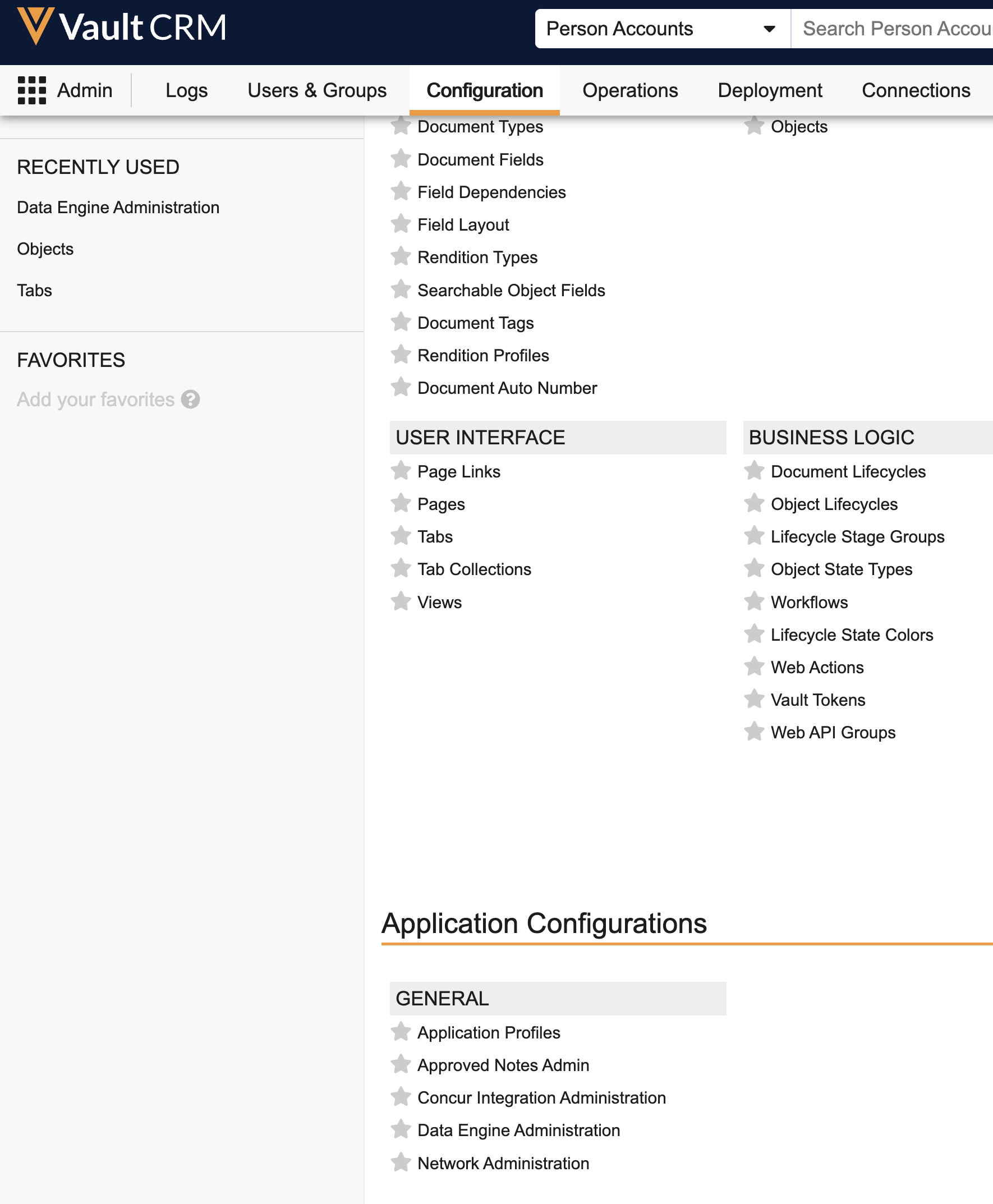Go to the Deployment tab

point(769,90)
